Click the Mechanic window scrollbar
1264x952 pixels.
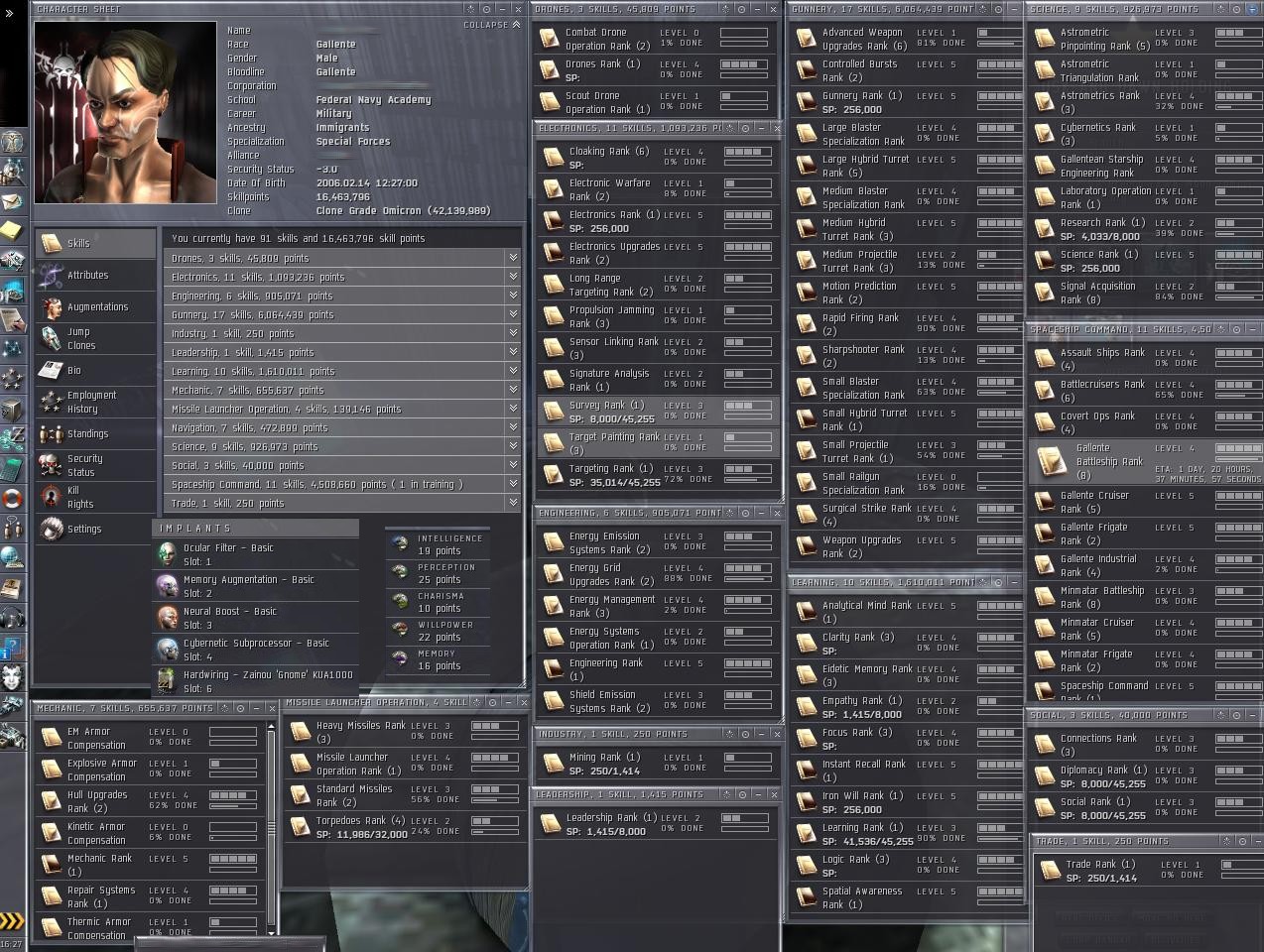click(271, 829)
